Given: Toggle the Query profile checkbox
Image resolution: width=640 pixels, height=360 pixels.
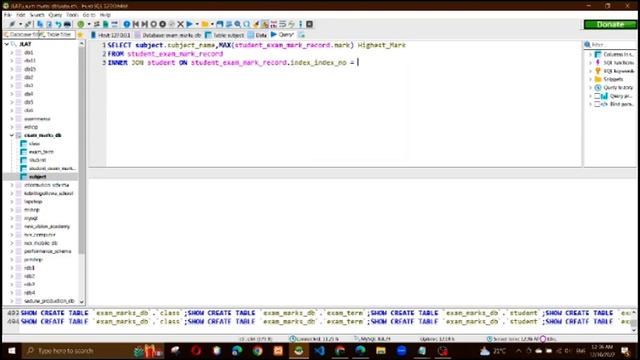Looking at the screenshot, I should [597, 96].
